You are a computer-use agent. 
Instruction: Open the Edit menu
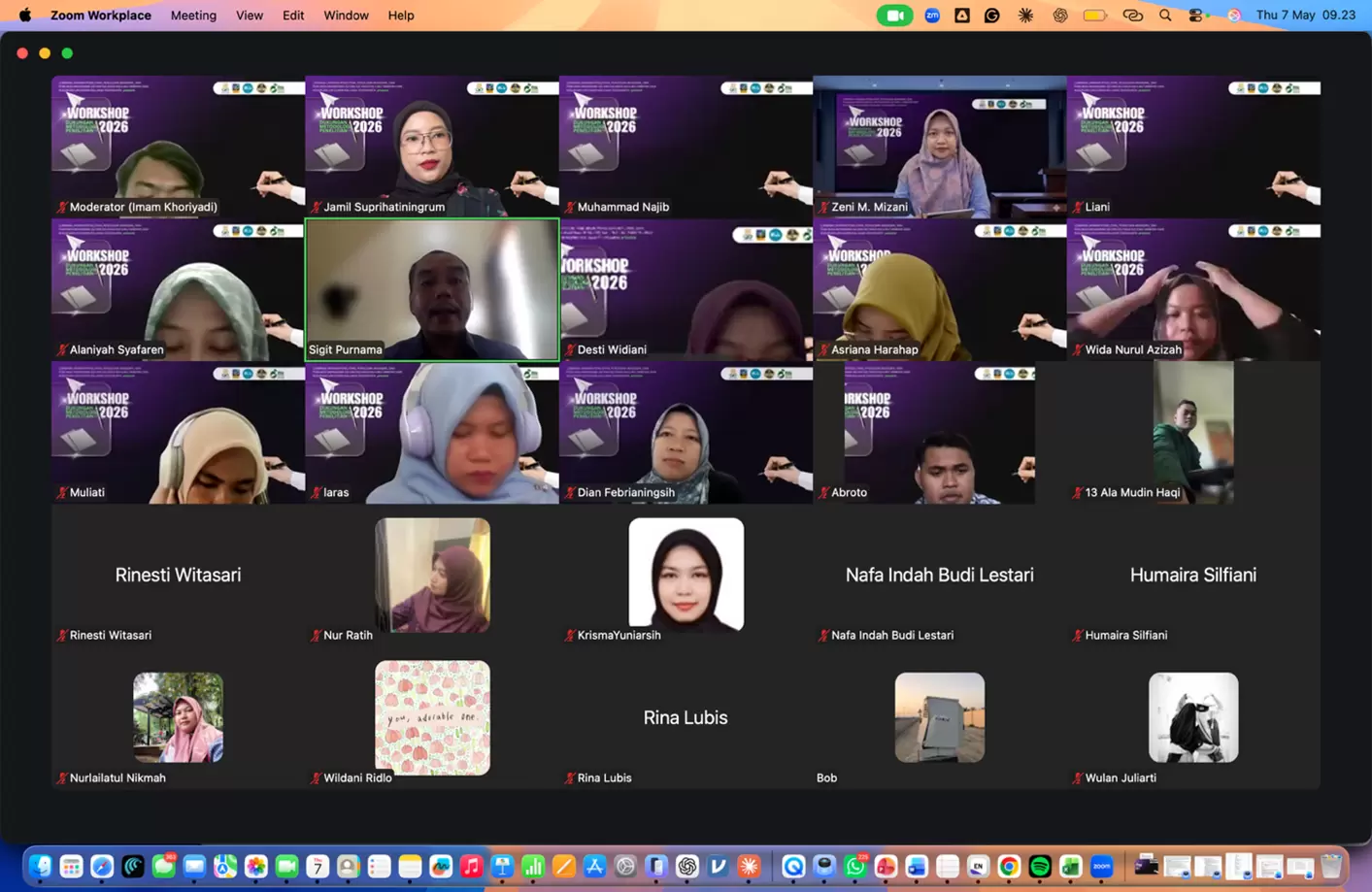pyautogui.click(x=293, y=16)
